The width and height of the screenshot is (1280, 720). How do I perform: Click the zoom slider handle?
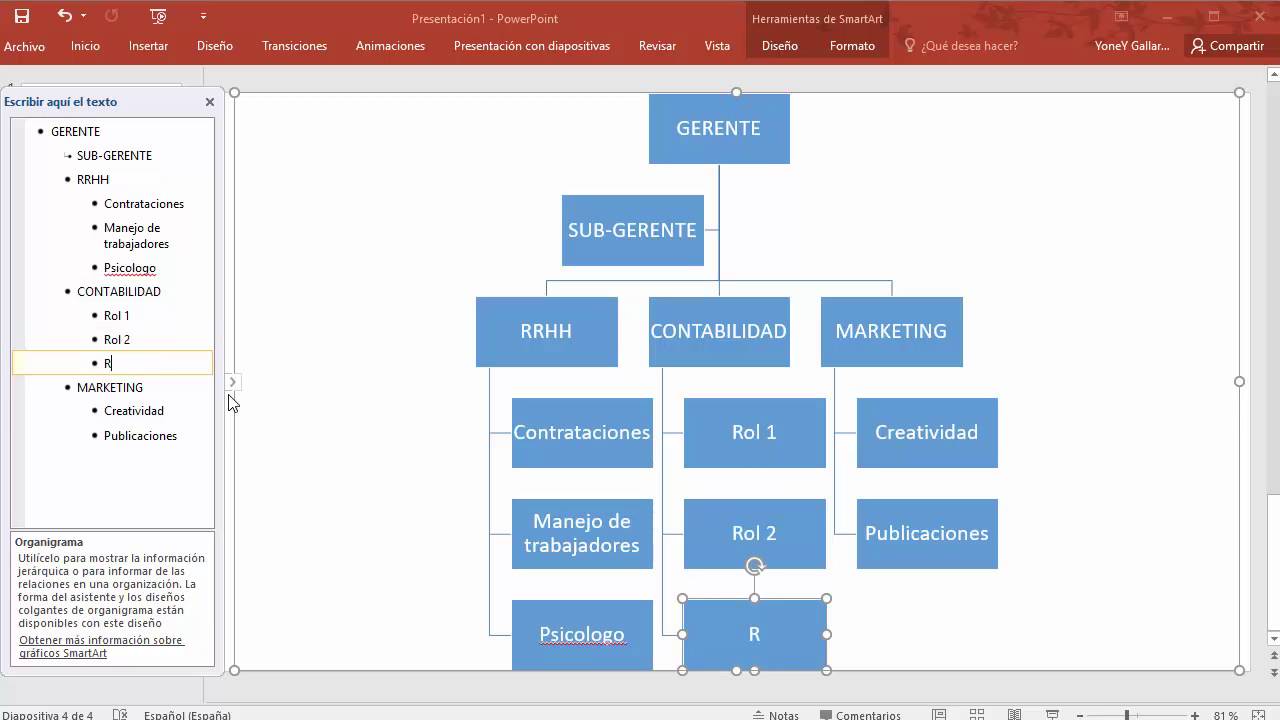coord(1127,715)
